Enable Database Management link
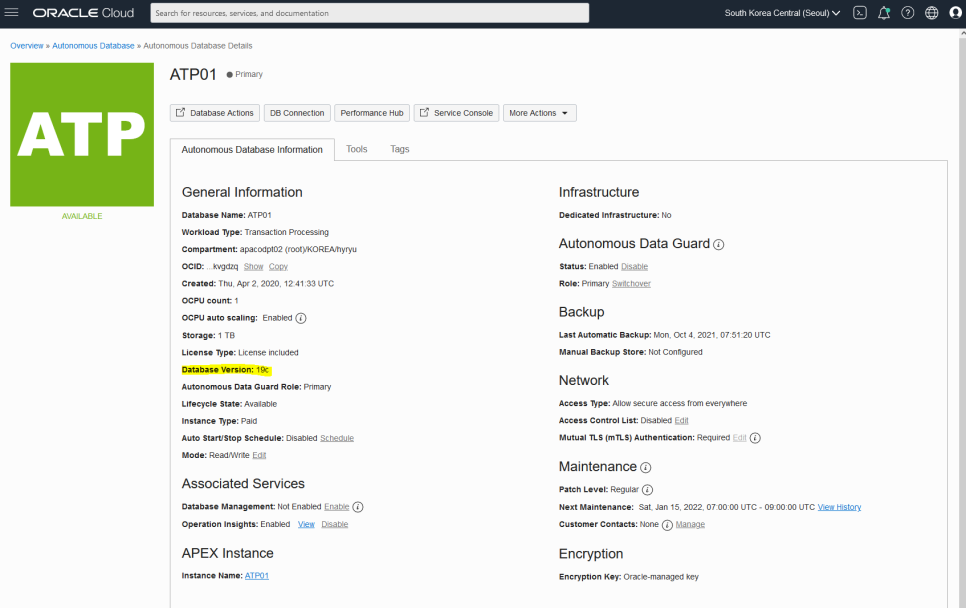This screenshot has height=608, width=966. click(337, 506)
